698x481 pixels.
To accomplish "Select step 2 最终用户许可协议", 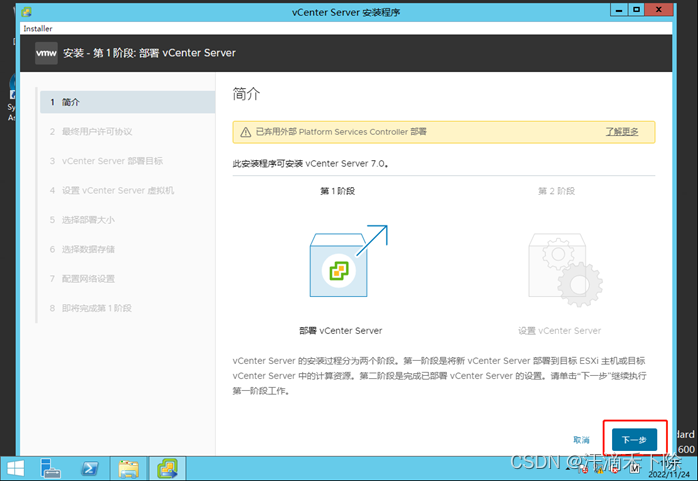I will pos(91,132).
